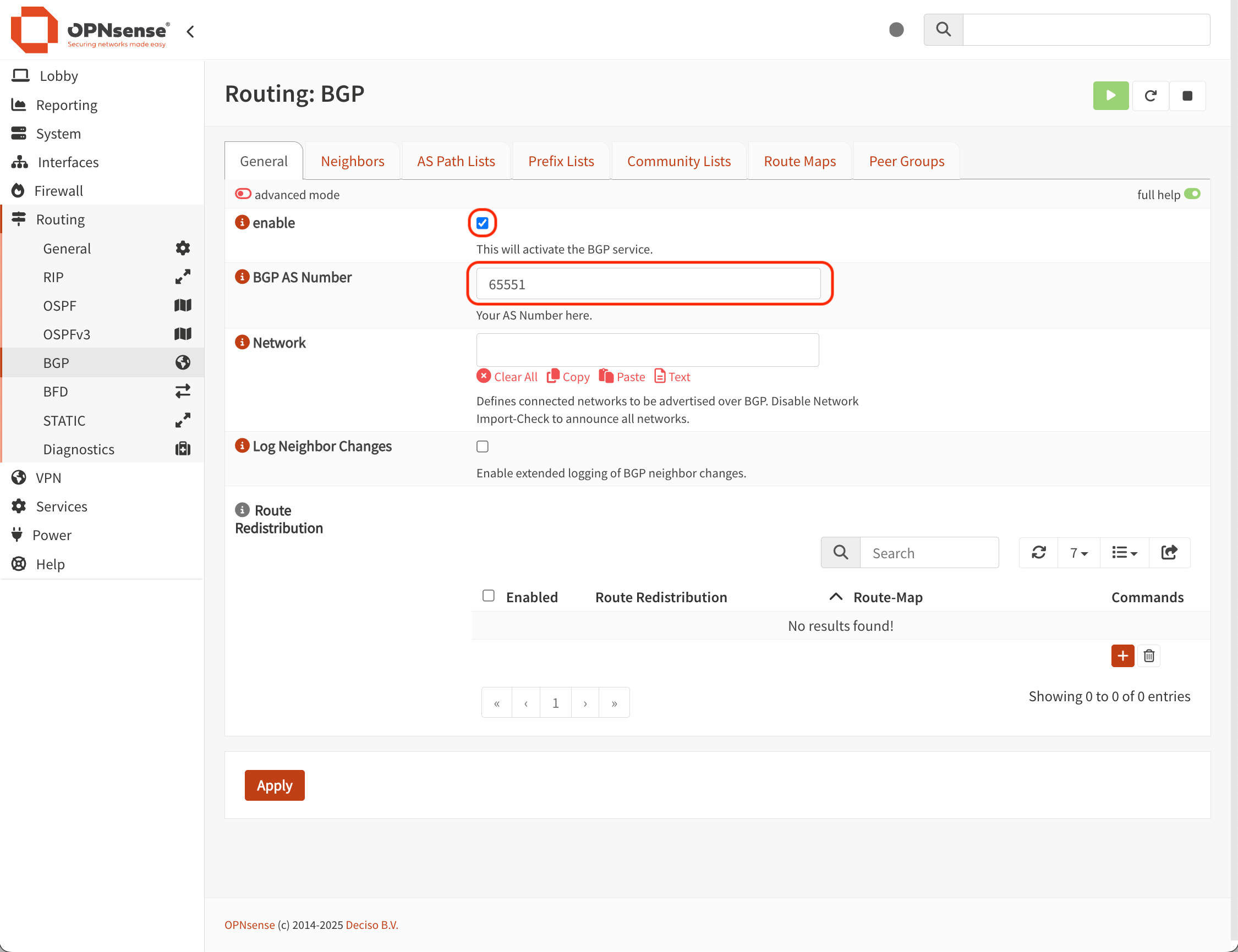The image size is (1238, 952).
Task: Expand the Firewall menu in the sidebar
Action: [x=58, y=190]
